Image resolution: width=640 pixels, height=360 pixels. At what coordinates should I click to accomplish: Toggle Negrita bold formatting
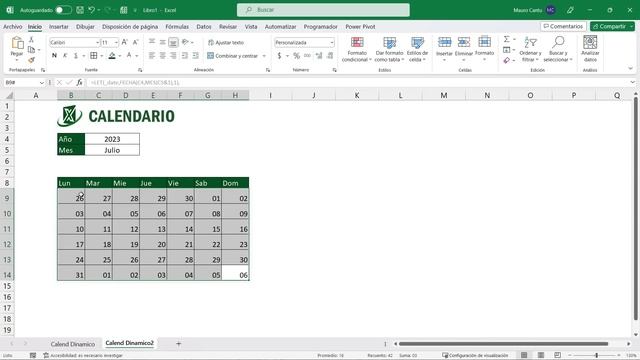click(x=54, y=56)
